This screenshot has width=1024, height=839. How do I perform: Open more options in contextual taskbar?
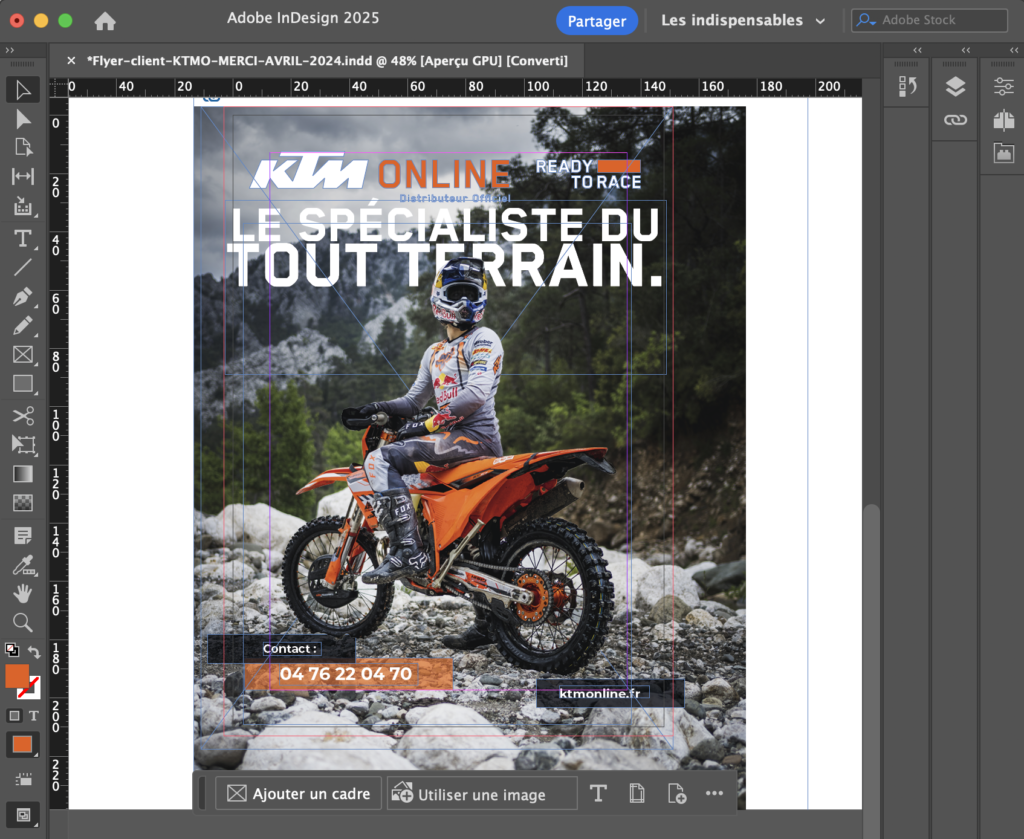(x=714, y=793)
